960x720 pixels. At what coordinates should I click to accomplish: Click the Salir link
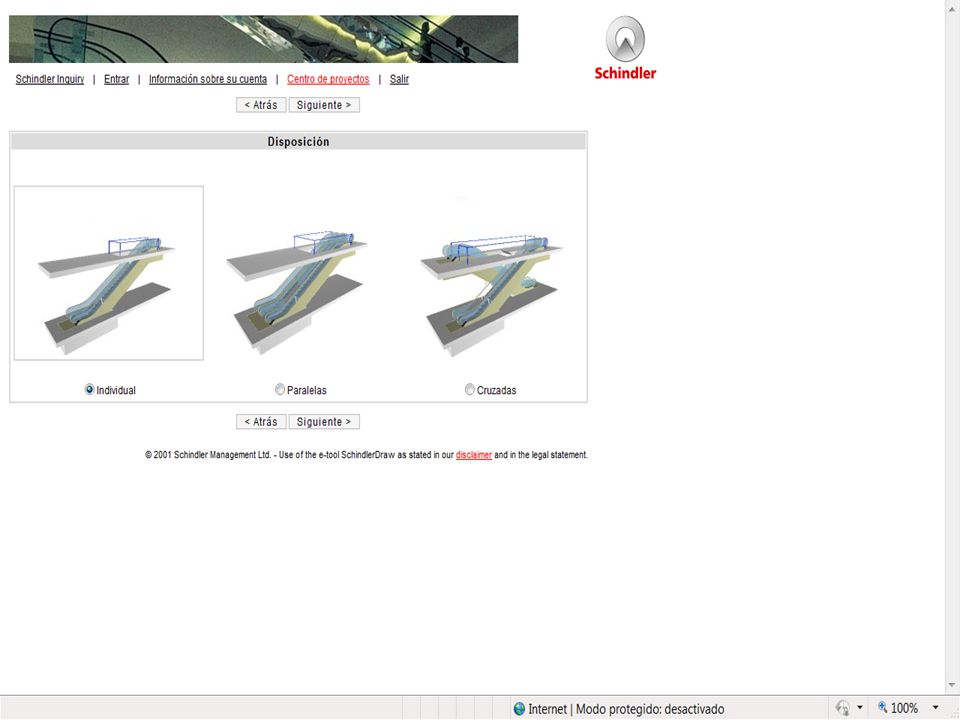[399, 79]
